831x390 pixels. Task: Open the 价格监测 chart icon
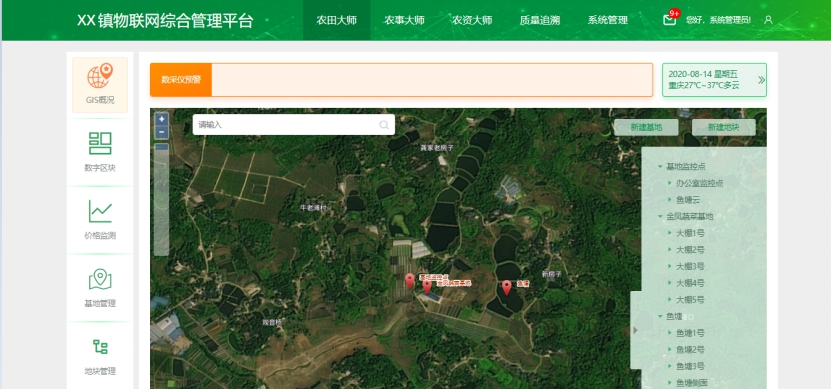[x=100, y=211]
